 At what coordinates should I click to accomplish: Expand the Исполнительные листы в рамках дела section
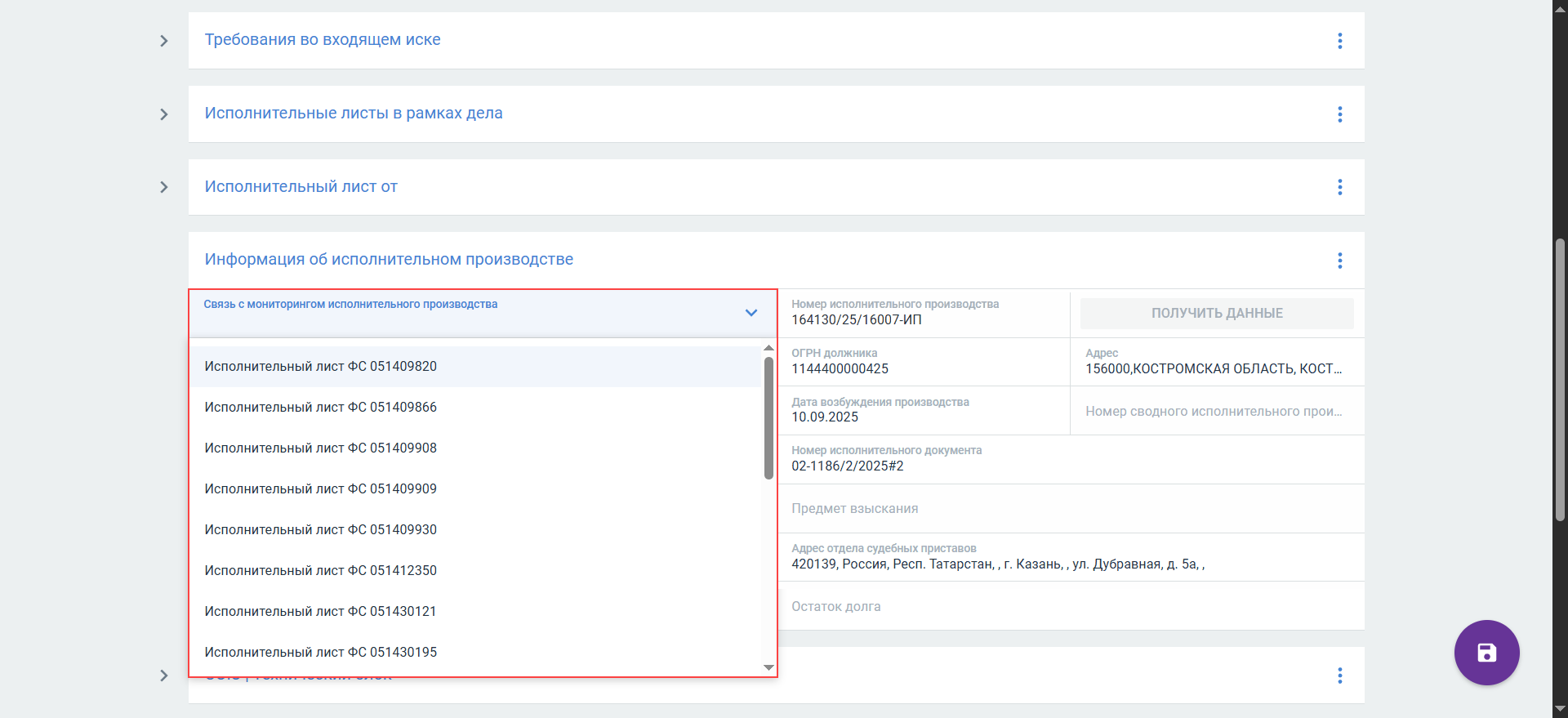164,114
